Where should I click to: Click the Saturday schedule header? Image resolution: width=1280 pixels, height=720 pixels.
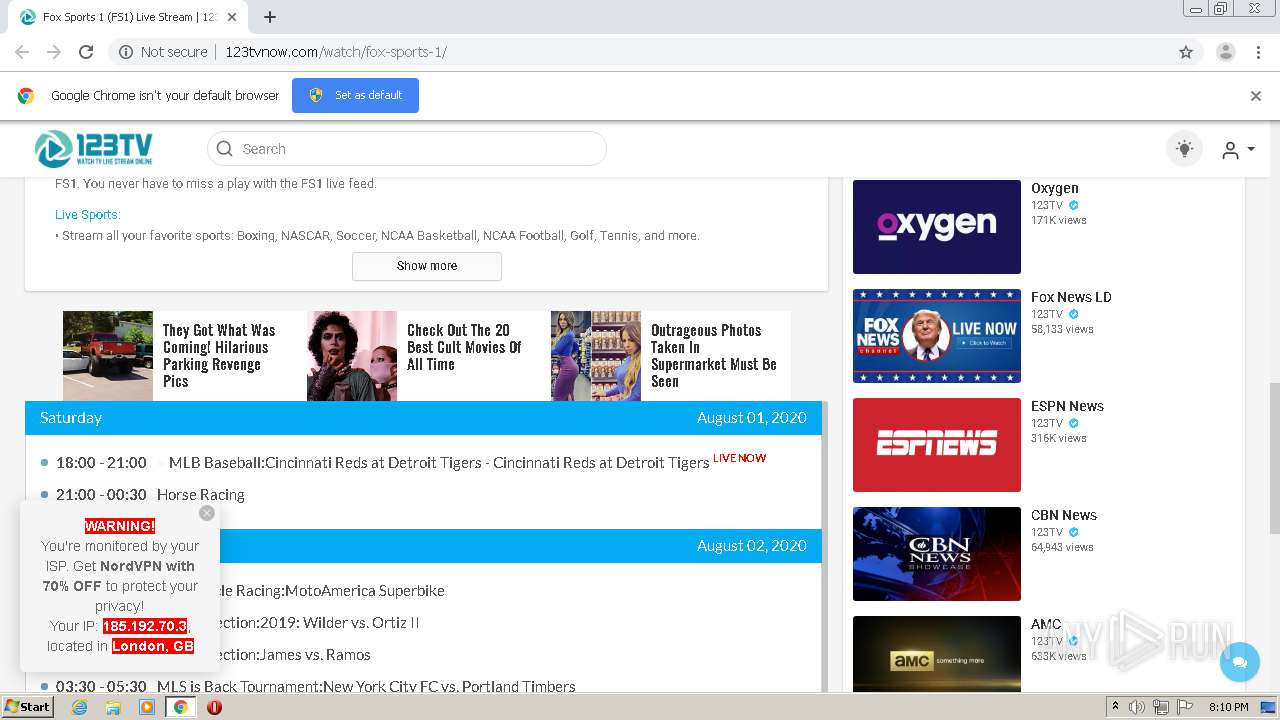pos(423,418)
